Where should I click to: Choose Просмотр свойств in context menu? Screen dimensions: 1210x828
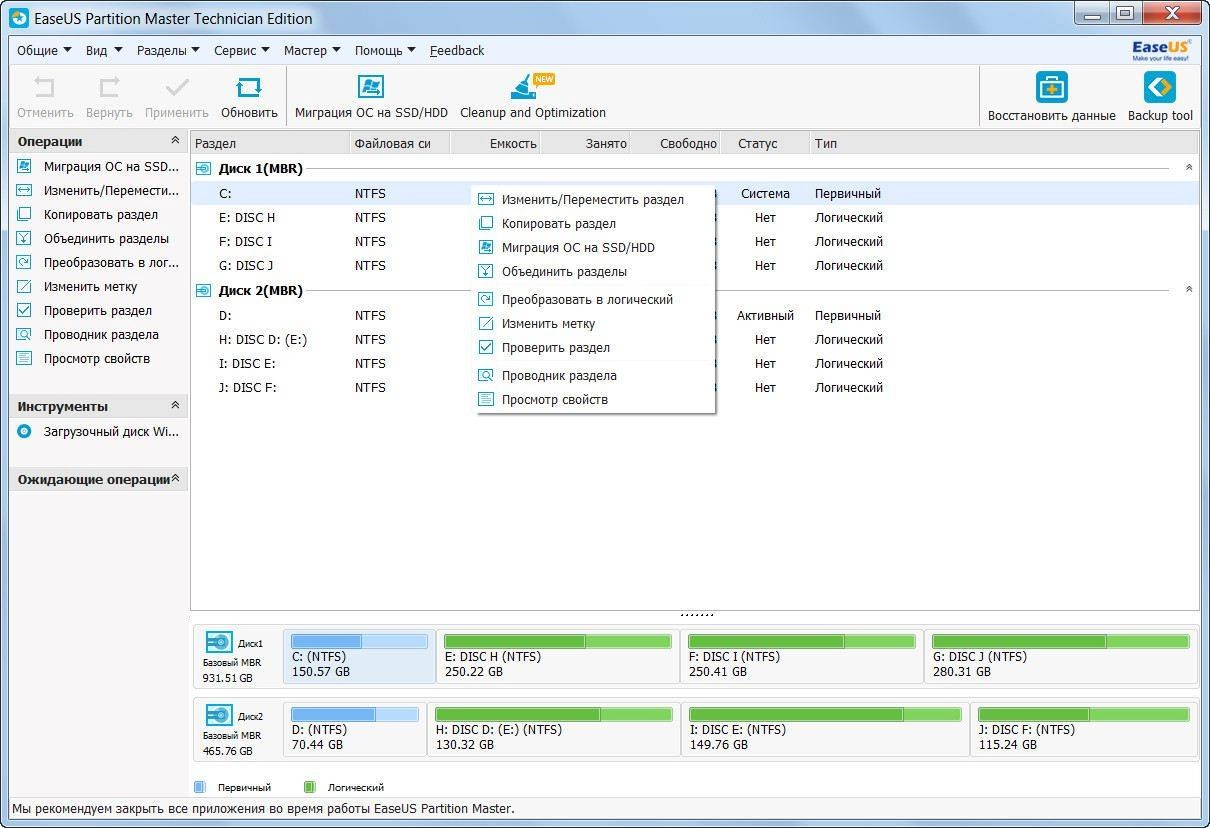coord(594,399)
